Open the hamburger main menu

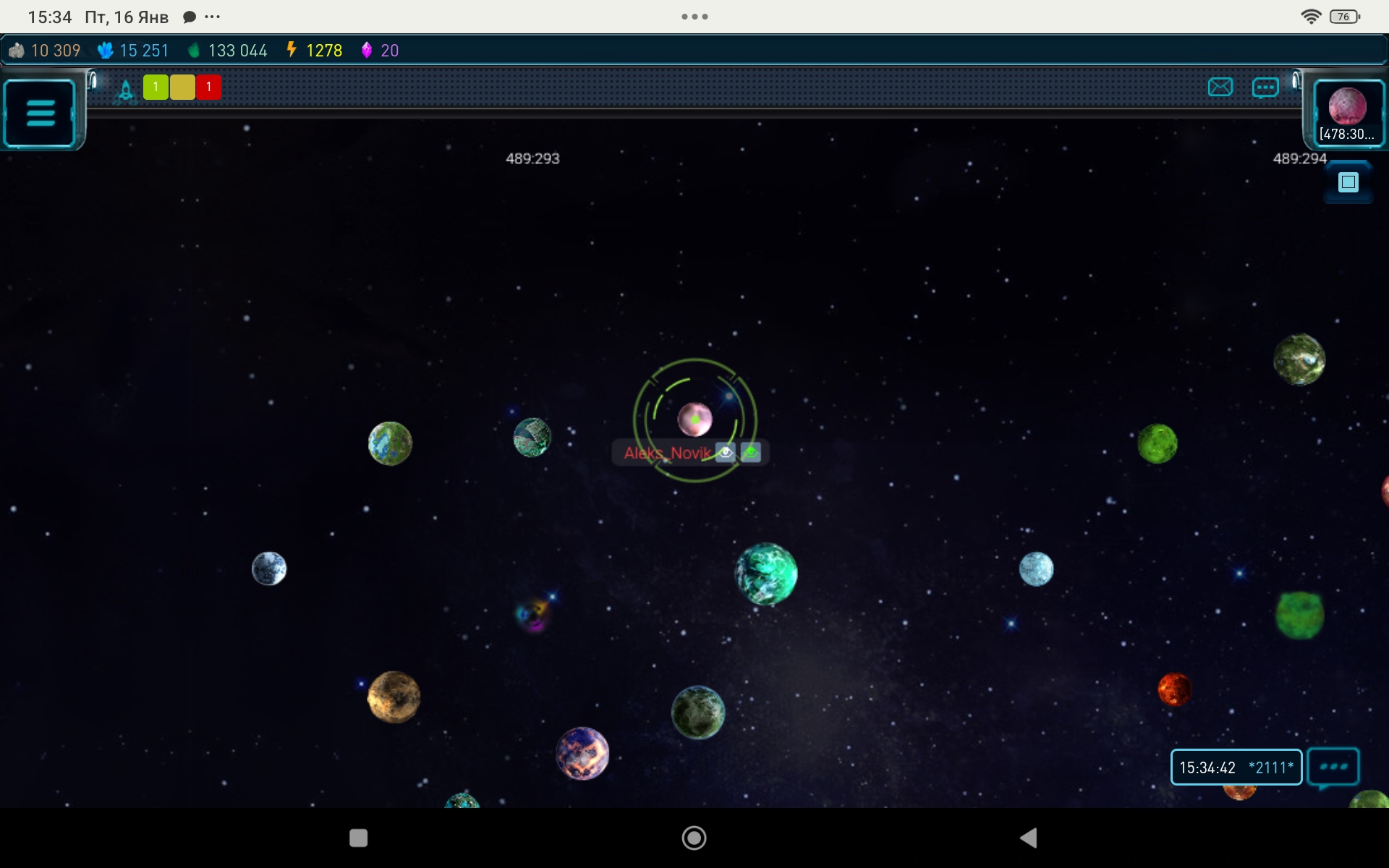40,114
